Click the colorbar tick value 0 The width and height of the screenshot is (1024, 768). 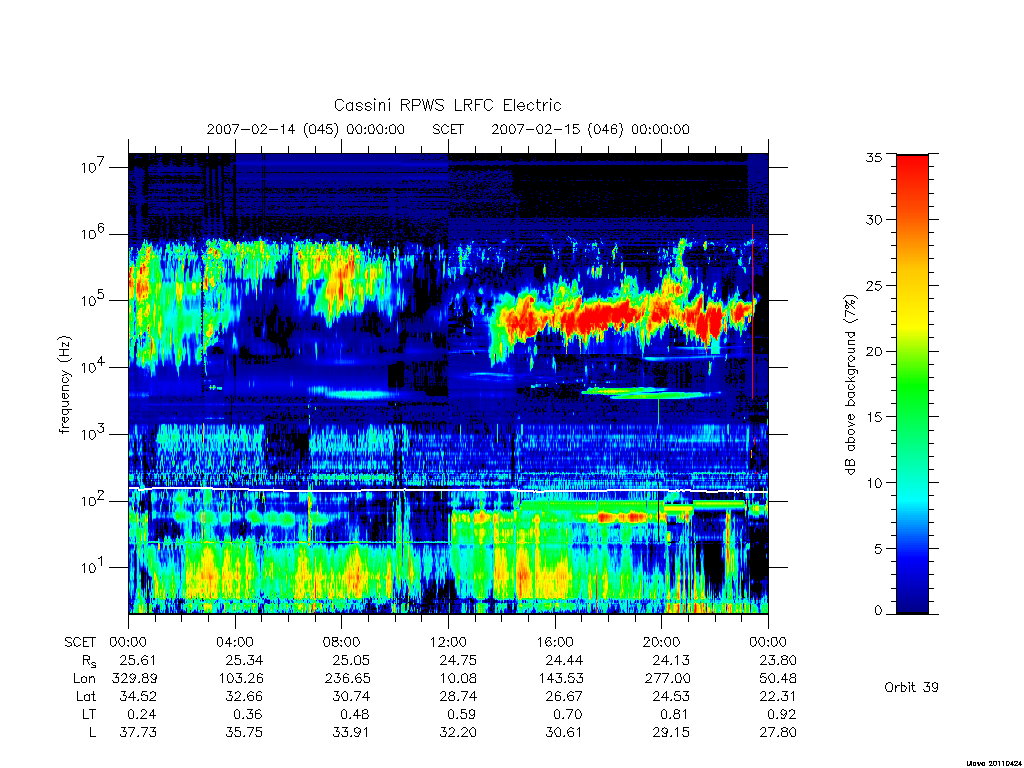tap(878, 611)
